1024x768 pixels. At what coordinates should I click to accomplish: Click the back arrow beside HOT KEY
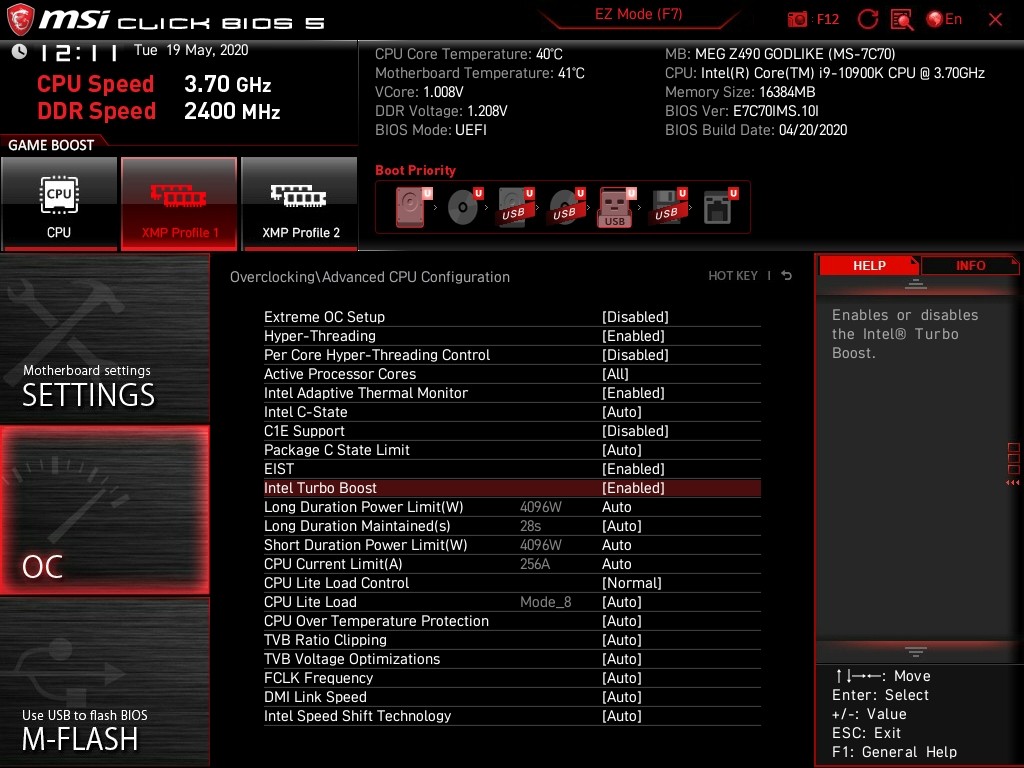[x=787, y=276]
